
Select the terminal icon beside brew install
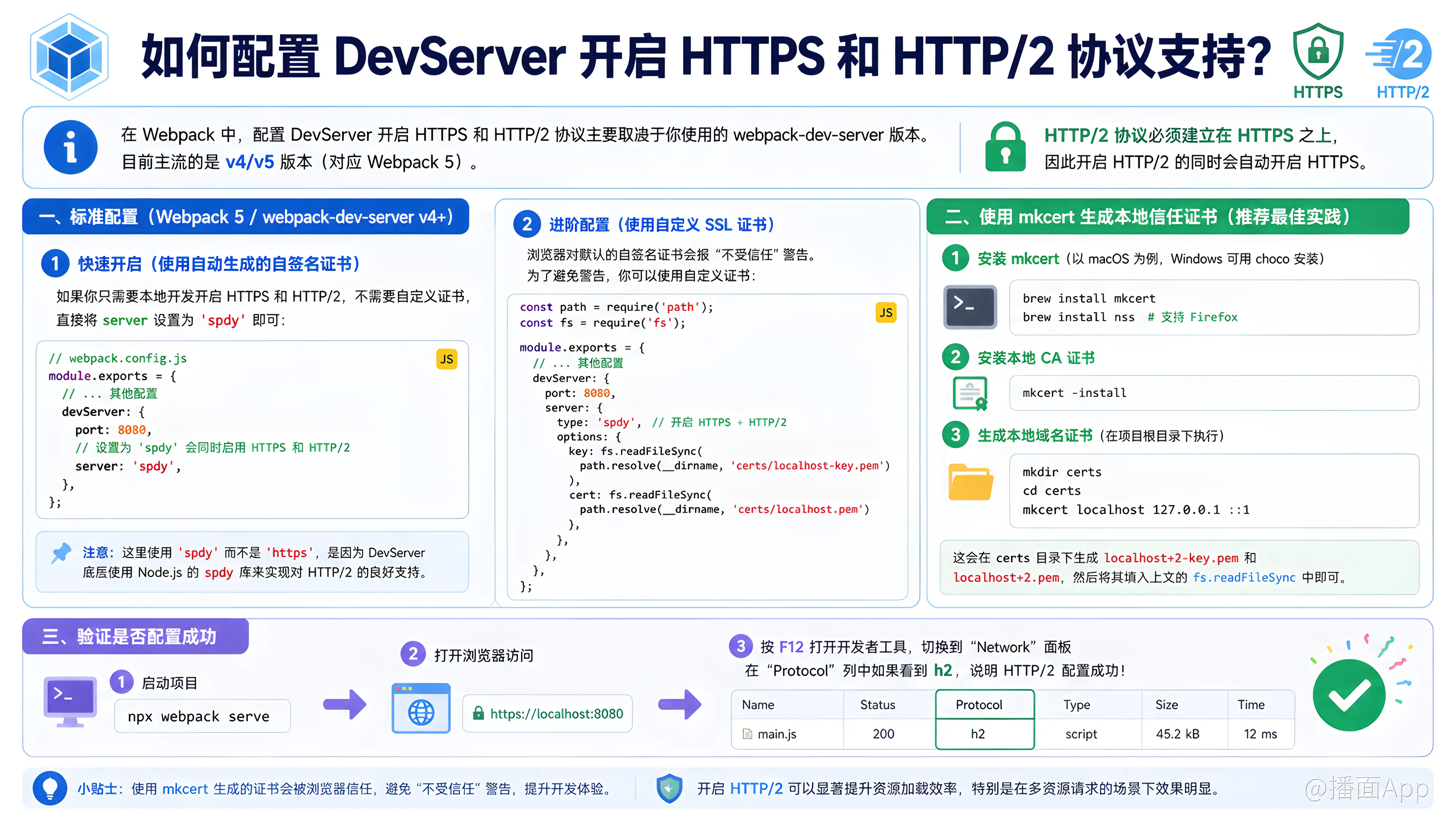click(970, 307)
